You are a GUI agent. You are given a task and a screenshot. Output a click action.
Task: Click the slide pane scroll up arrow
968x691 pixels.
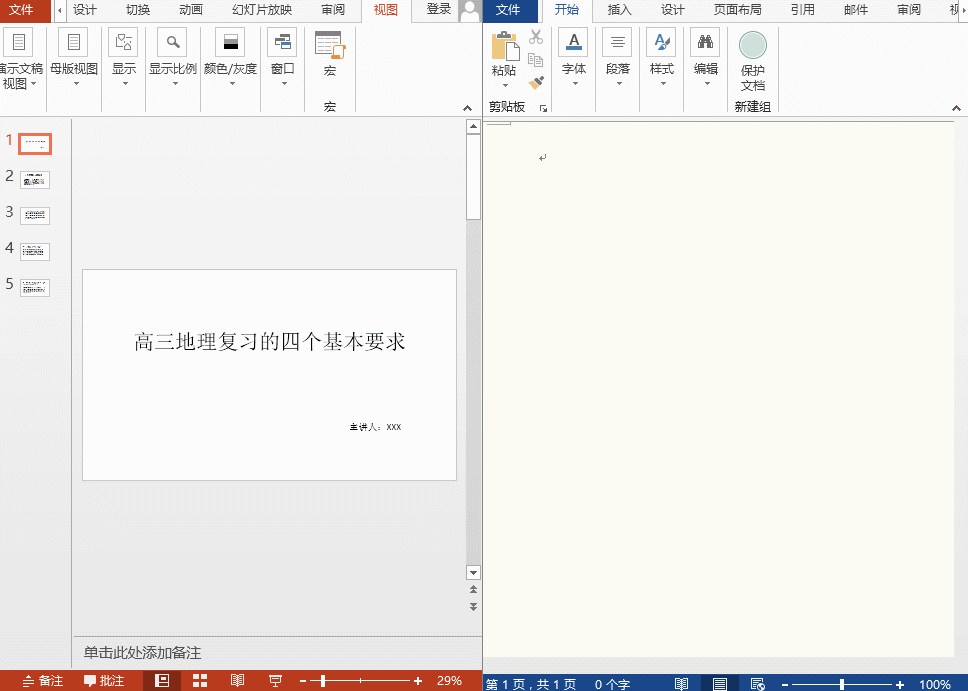point(474,127)
